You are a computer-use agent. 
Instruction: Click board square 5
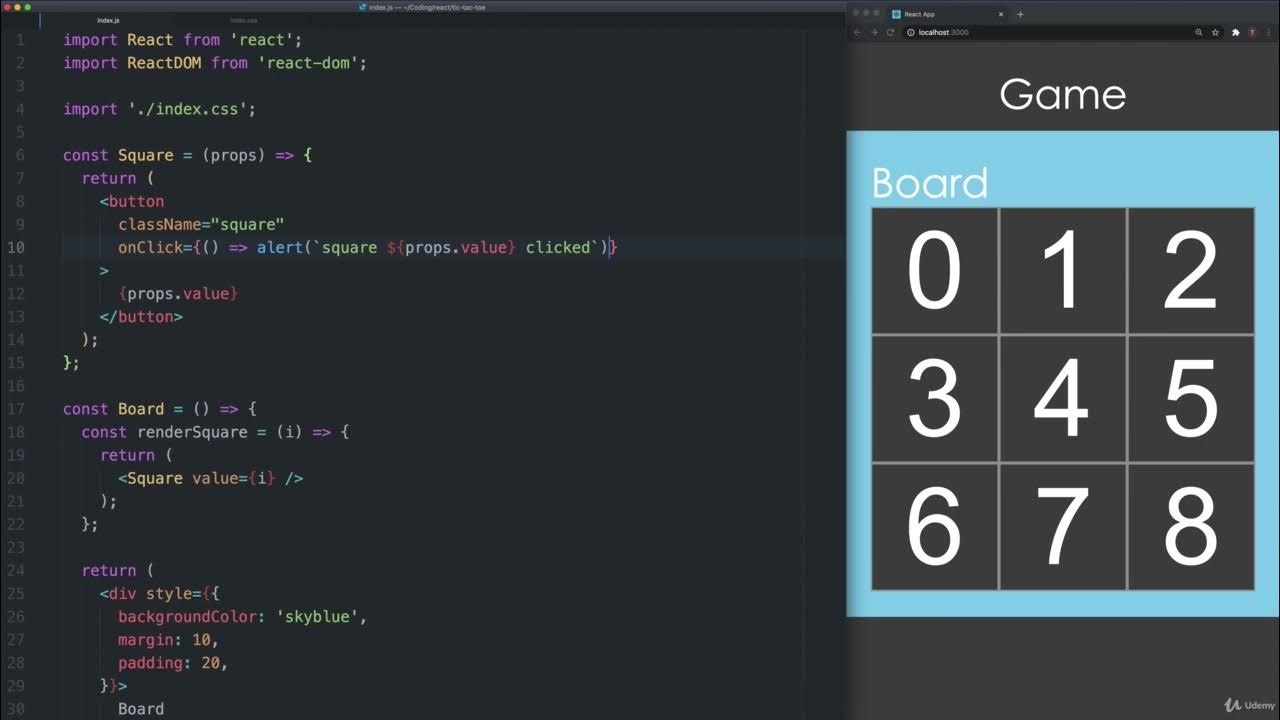(x=1190, y=399)
